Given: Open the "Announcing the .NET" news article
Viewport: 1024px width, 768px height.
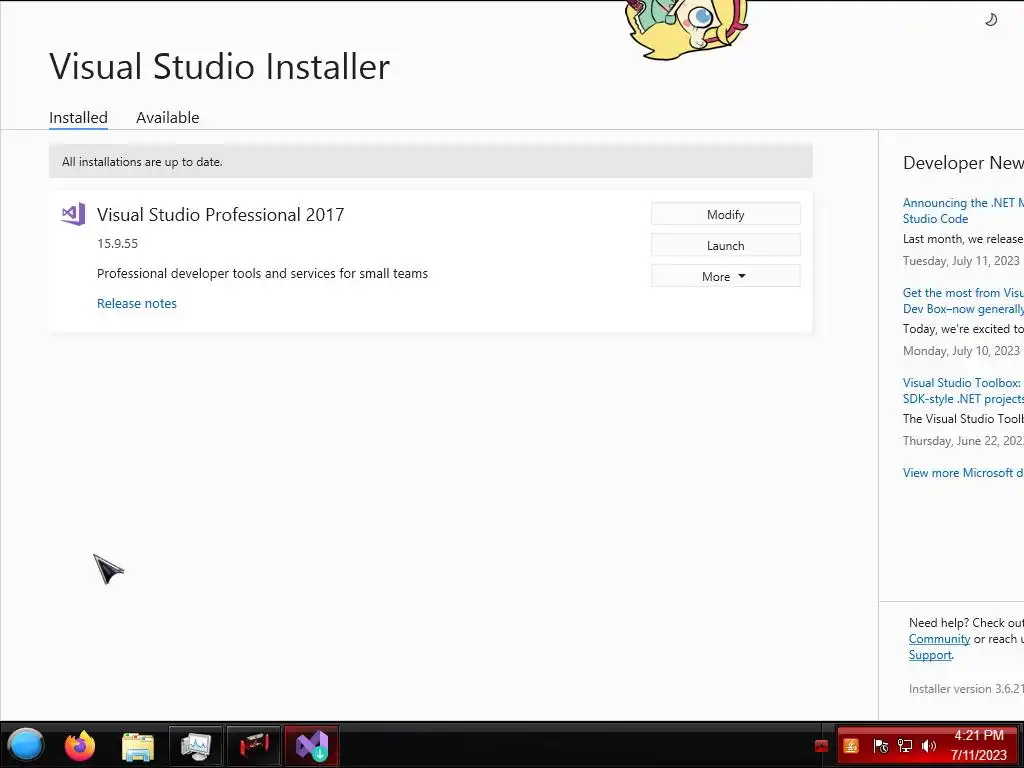Looking at the screenshot, I should tap(963, 210).
